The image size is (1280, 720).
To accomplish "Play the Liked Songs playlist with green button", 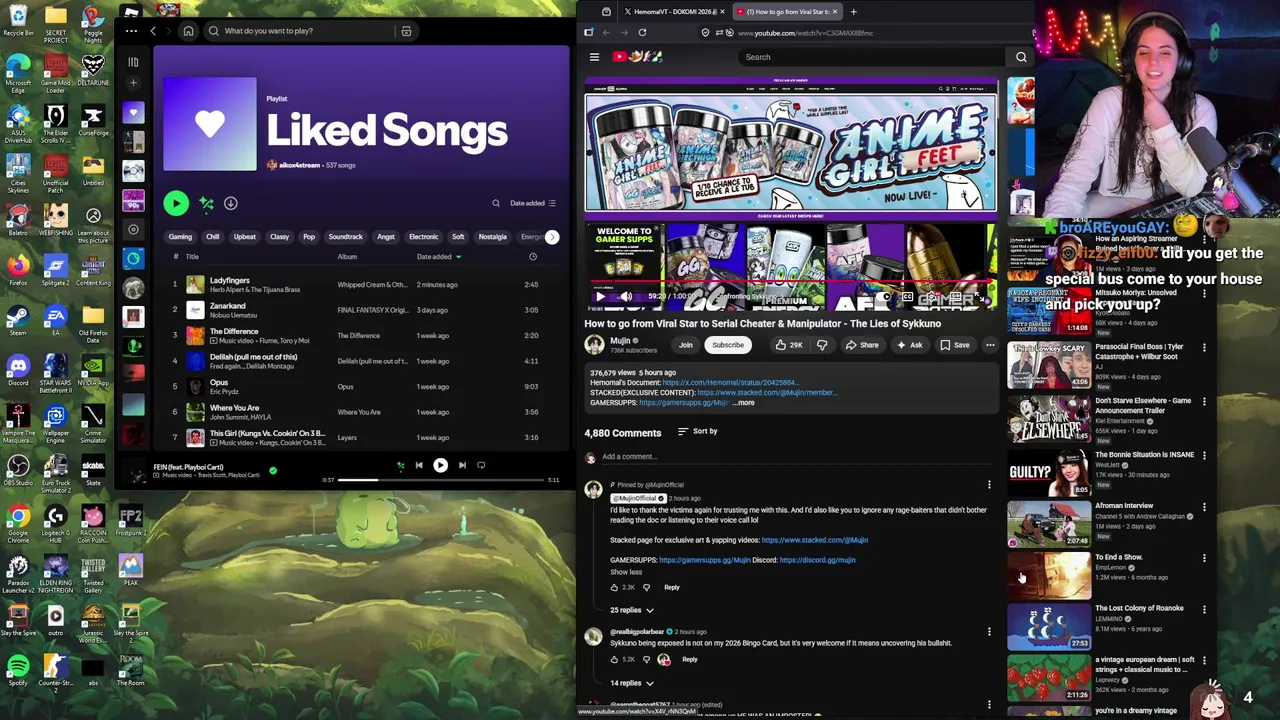I will click(x=176, y=203).
